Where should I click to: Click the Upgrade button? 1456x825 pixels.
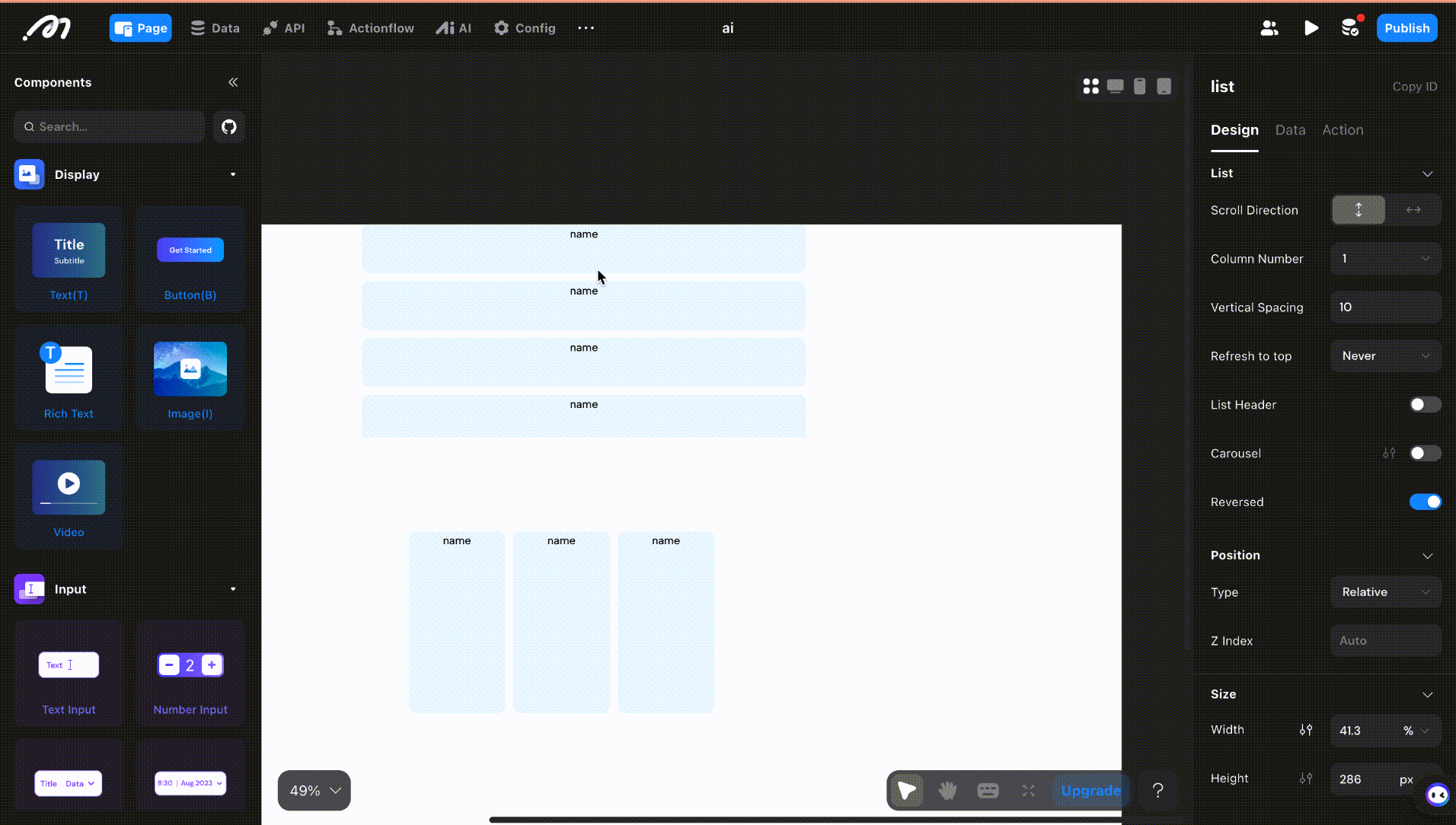[x=1090, y=791]
